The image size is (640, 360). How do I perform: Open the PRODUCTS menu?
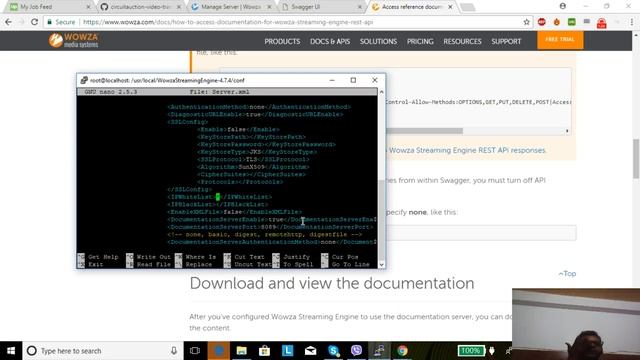pos(282,41)
